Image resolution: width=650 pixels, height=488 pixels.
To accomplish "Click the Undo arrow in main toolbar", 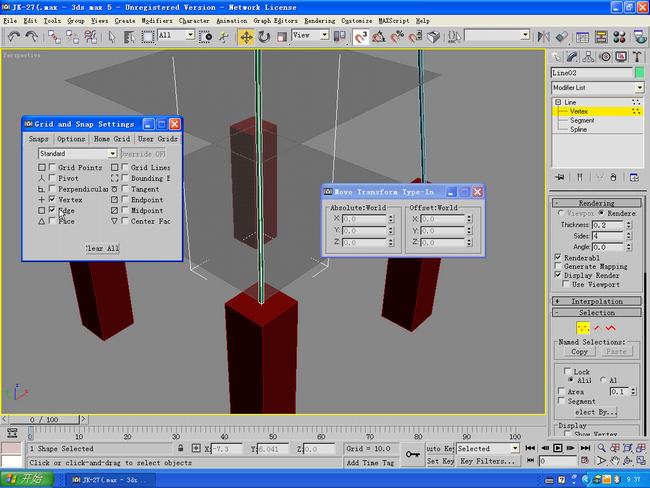I will coord(14,37).
